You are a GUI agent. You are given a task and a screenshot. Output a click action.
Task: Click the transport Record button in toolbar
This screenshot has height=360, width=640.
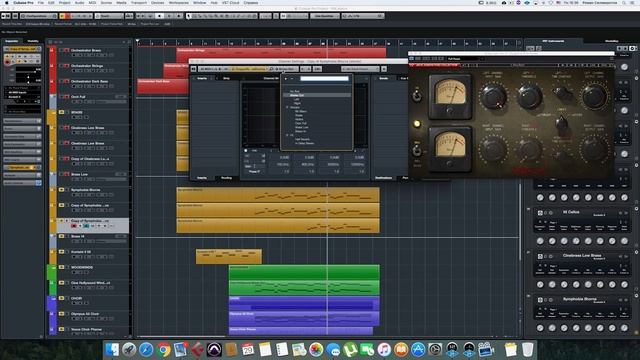178,16
